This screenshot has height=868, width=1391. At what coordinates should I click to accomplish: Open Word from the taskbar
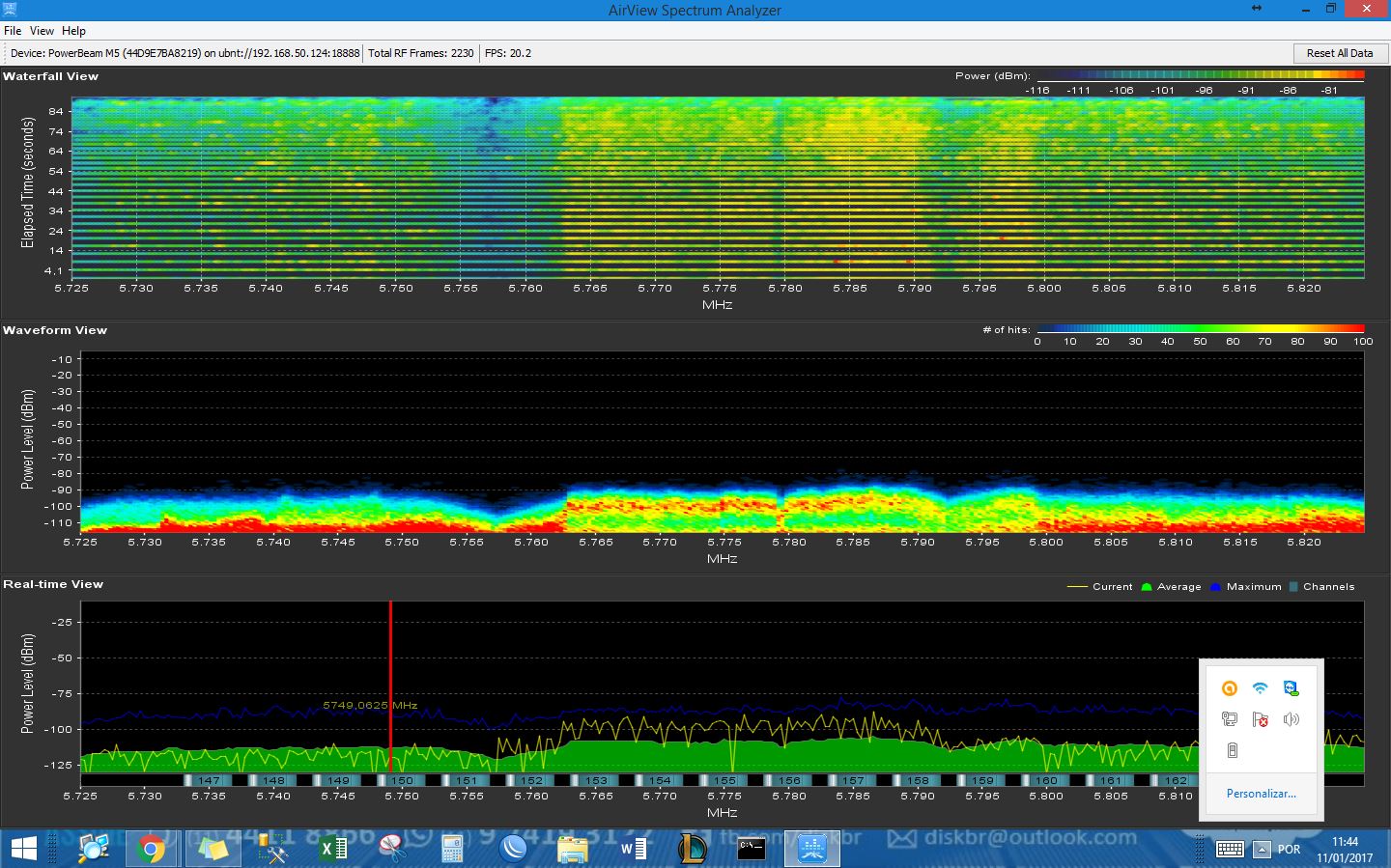pyautogui.click(x=633, y=849)
